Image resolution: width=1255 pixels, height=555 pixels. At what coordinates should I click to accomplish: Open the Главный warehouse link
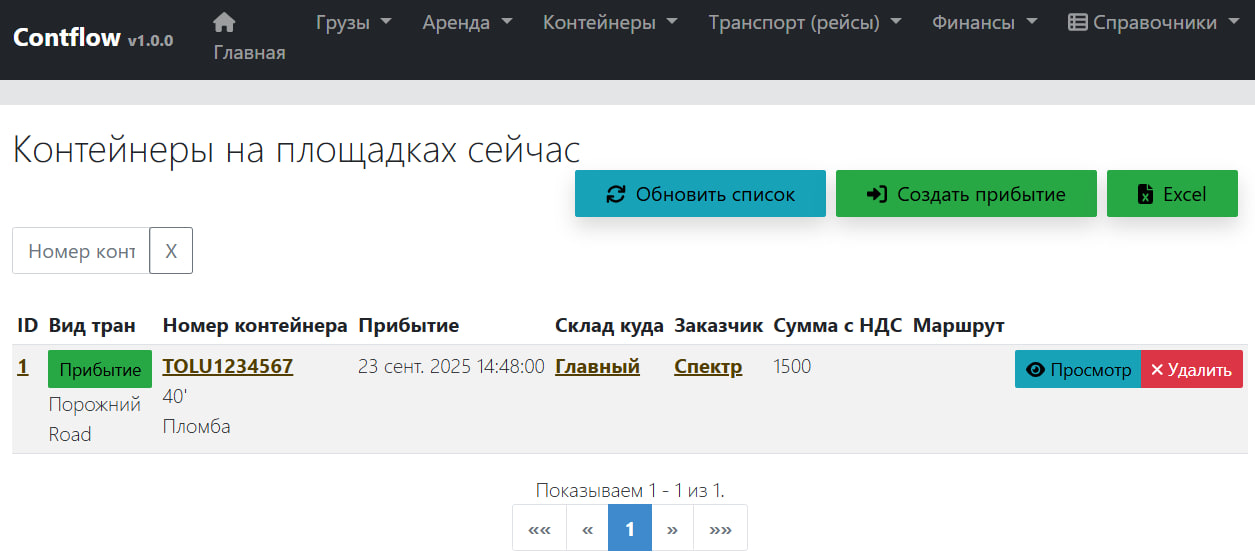pyautogui.click(x=597, y=366)
